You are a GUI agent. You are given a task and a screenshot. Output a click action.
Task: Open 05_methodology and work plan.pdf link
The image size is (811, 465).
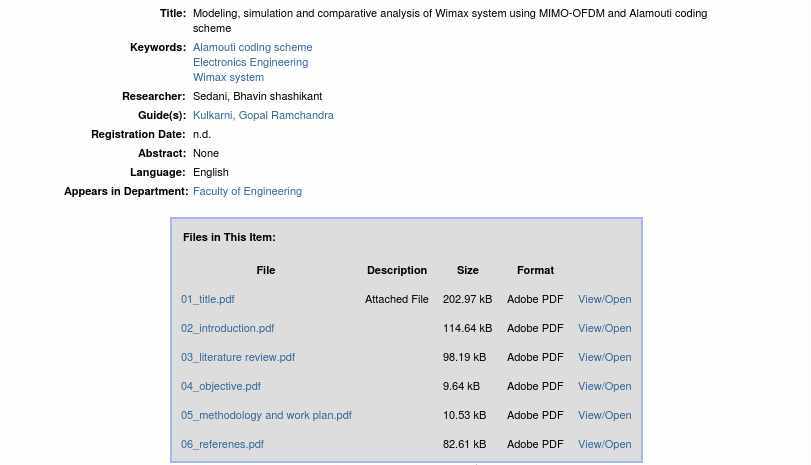(266, 415)
